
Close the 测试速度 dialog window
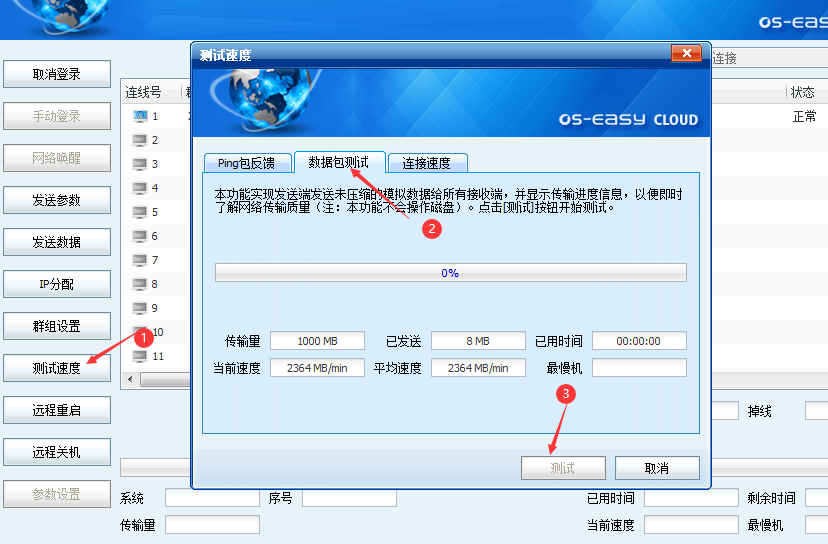click(x=685, y=54)
